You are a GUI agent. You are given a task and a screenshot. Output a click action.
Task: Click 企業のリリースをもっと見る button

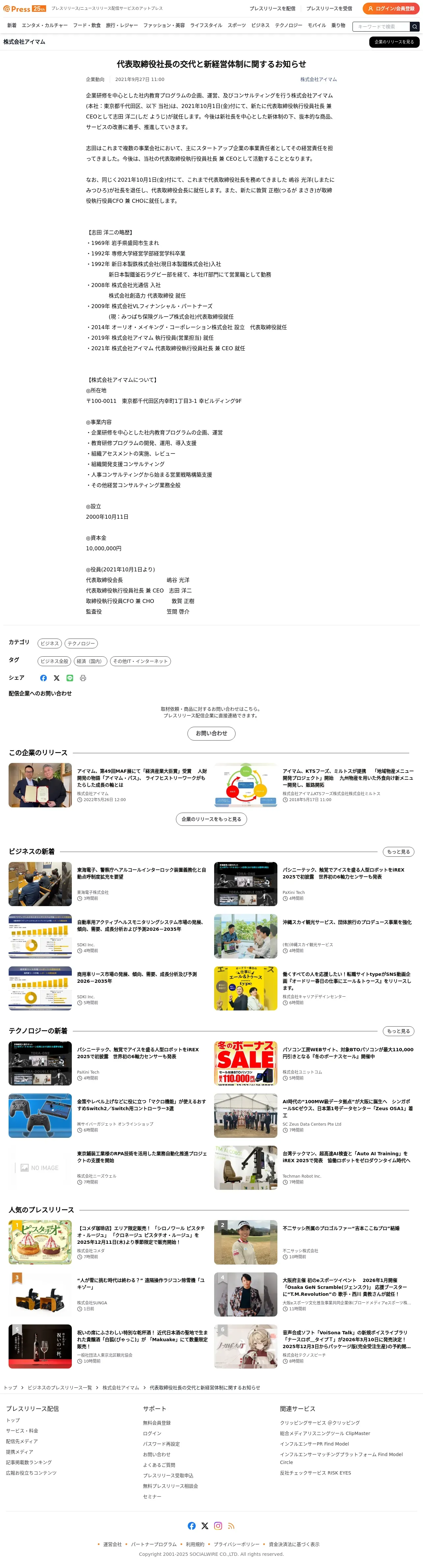click(x=211, y=819)
